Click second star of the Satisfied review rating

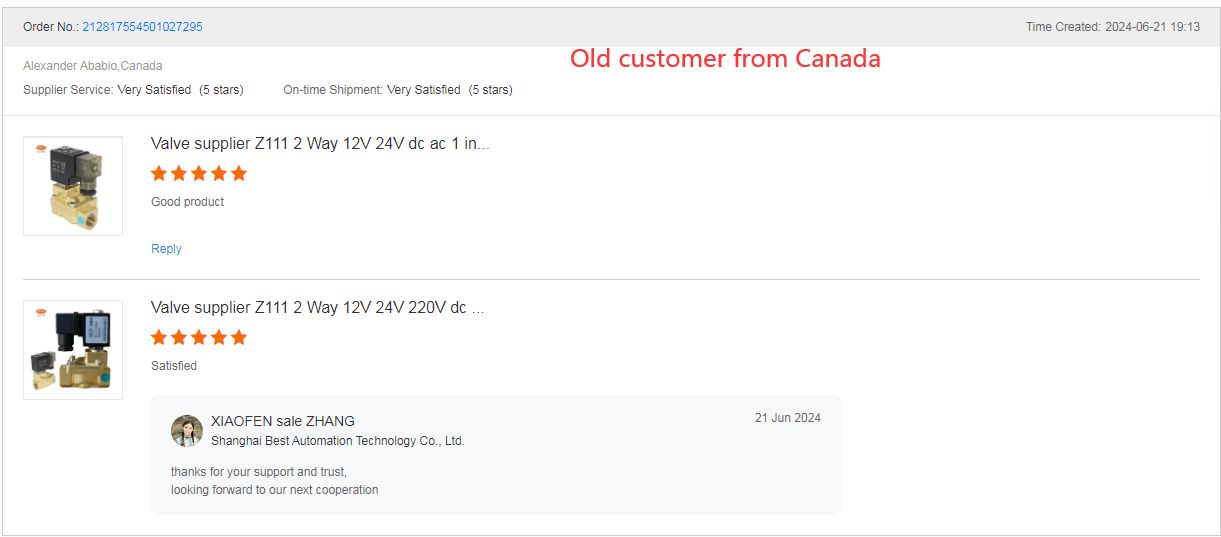tap(179, 337)
